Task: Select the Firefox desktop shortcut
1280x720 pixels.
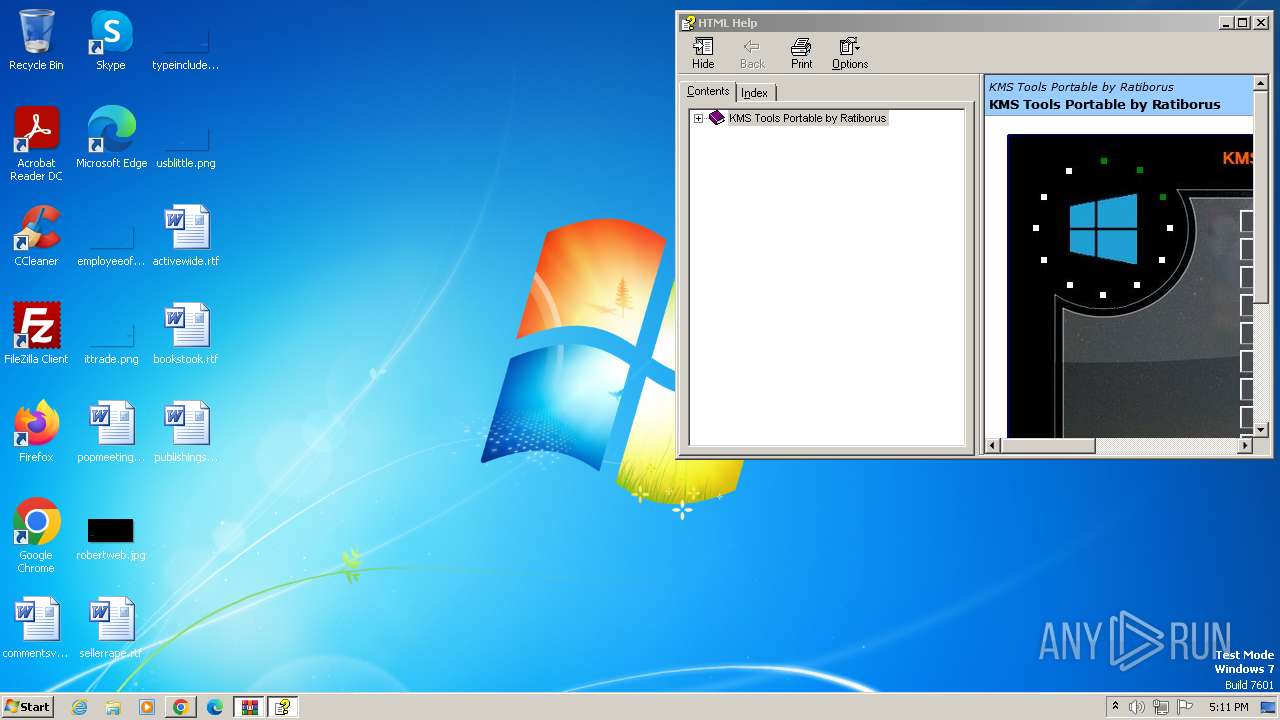Action: pyautogui.click(x=36, y=432)
